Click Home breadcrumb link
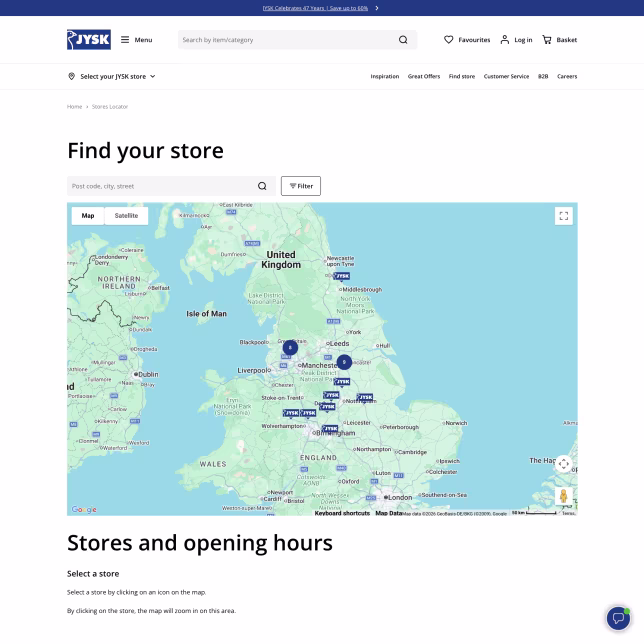Screen dimensions: 644x644 (x=74, y=107)
